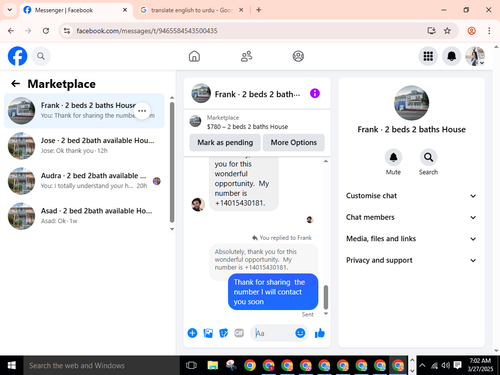Expand Customise chat section
Image resolution: width=500 pixels, height=375 pixels.
[x=411, y=196]
